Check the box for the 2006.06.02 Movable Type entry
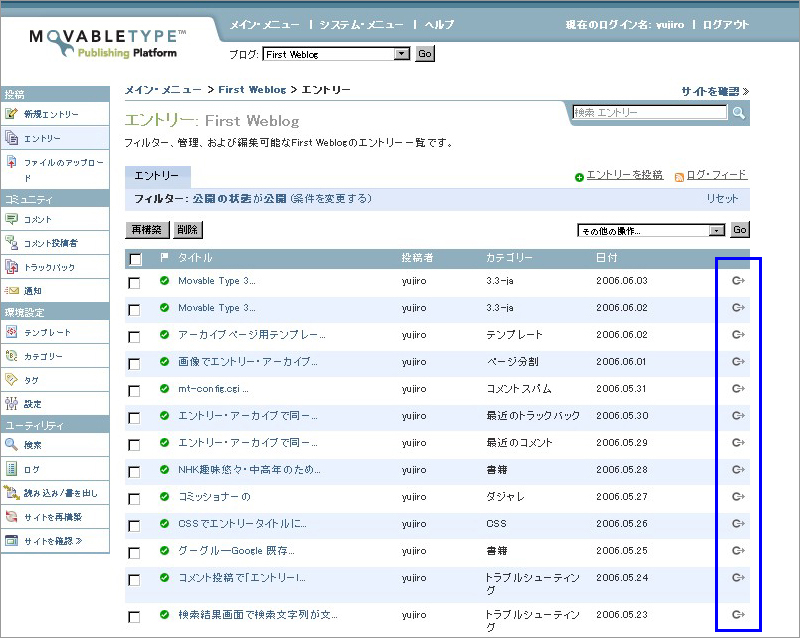 click(x=134, y=310)
